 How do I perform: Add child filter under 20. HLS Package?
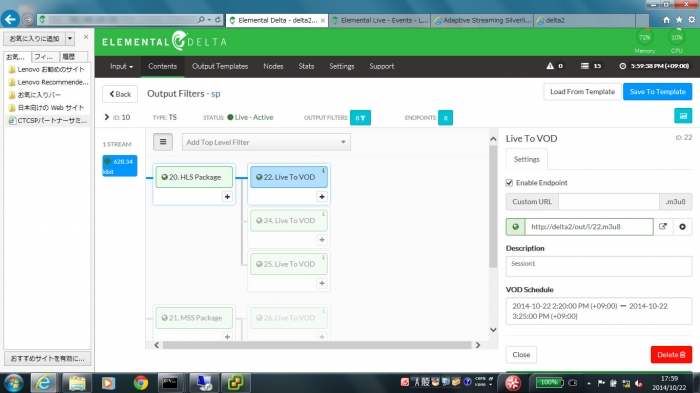[x=227, y=196]
